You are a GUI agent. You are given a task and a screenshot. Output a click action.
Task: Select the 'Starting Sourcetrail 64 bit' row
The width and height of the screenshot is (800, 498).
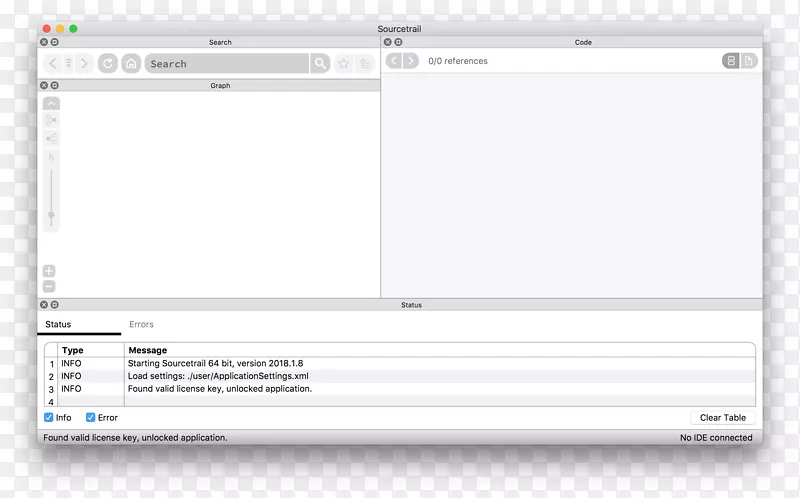(x=399, y=364)
